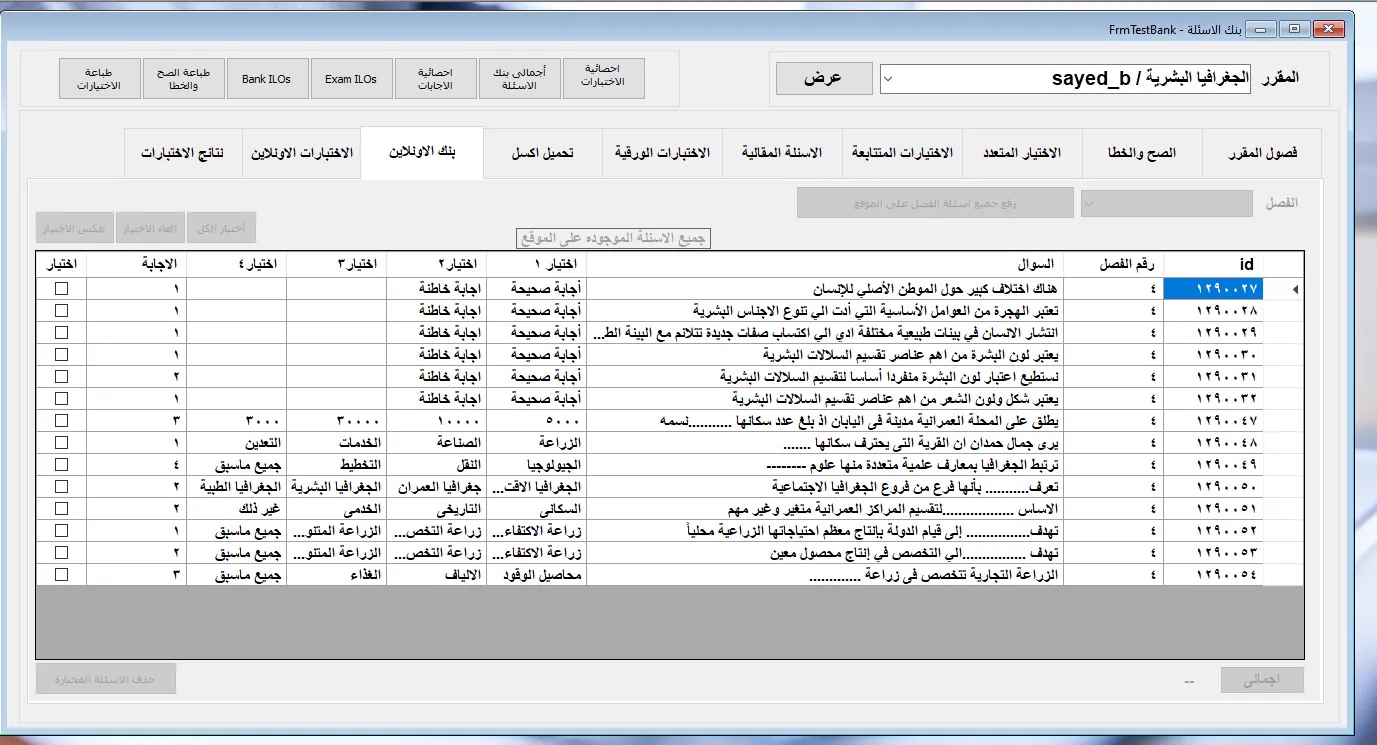Click the عكس الاختيار button
Image resolution: width=1377 pixels, height=745 pixels.
74,228
